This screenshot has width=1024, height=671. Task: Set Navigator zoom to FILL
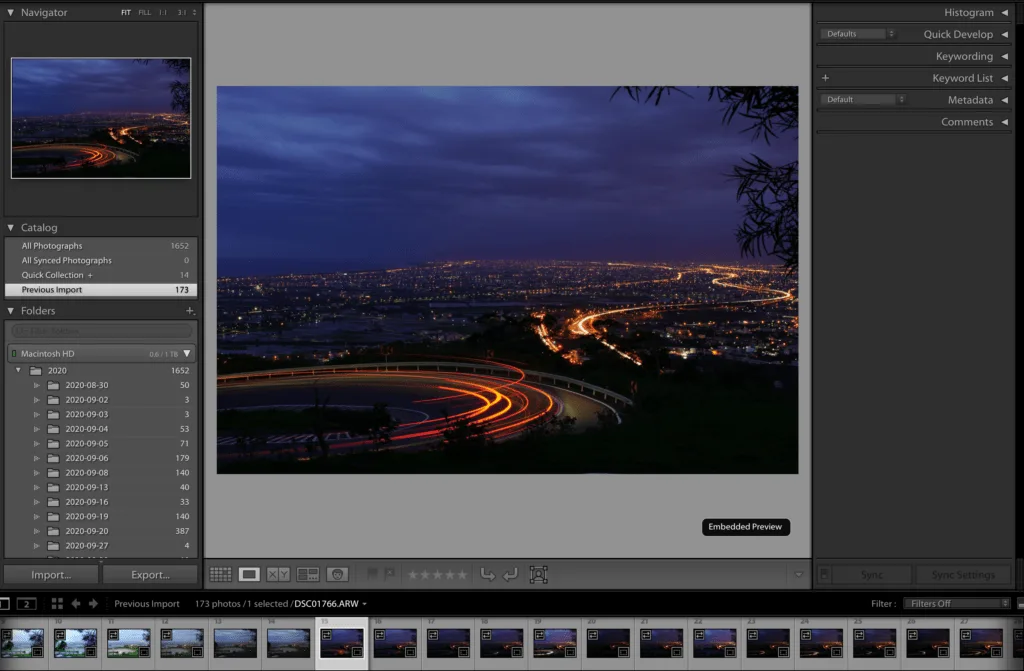tap(145, 13)
